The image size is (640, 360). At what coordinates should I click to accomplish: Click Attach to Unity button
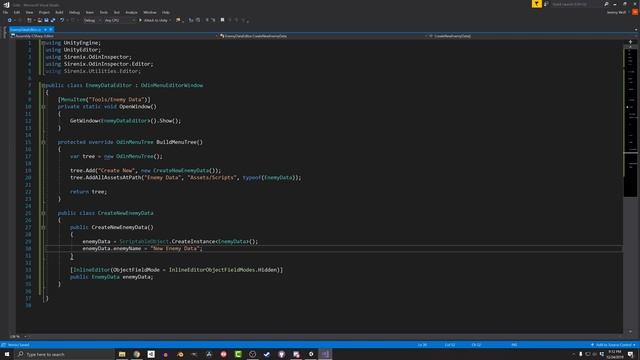pyautogui.click(x=155, y=20)
